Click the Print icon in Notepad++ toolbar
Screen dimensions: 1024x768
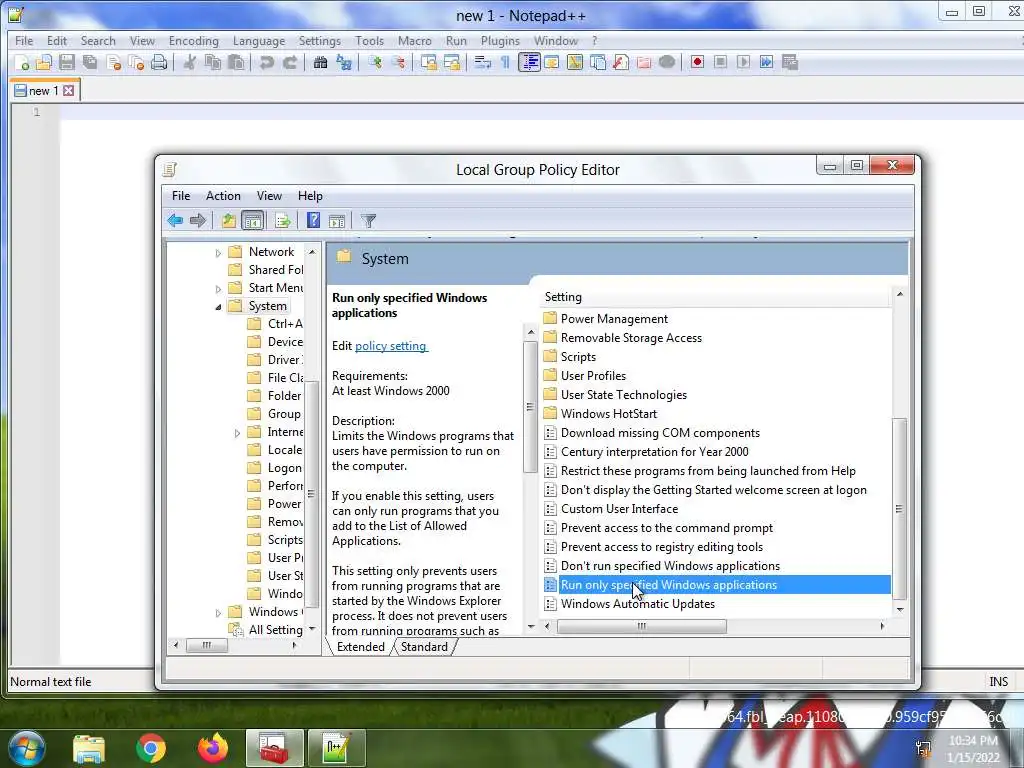(x=159, y=63)
